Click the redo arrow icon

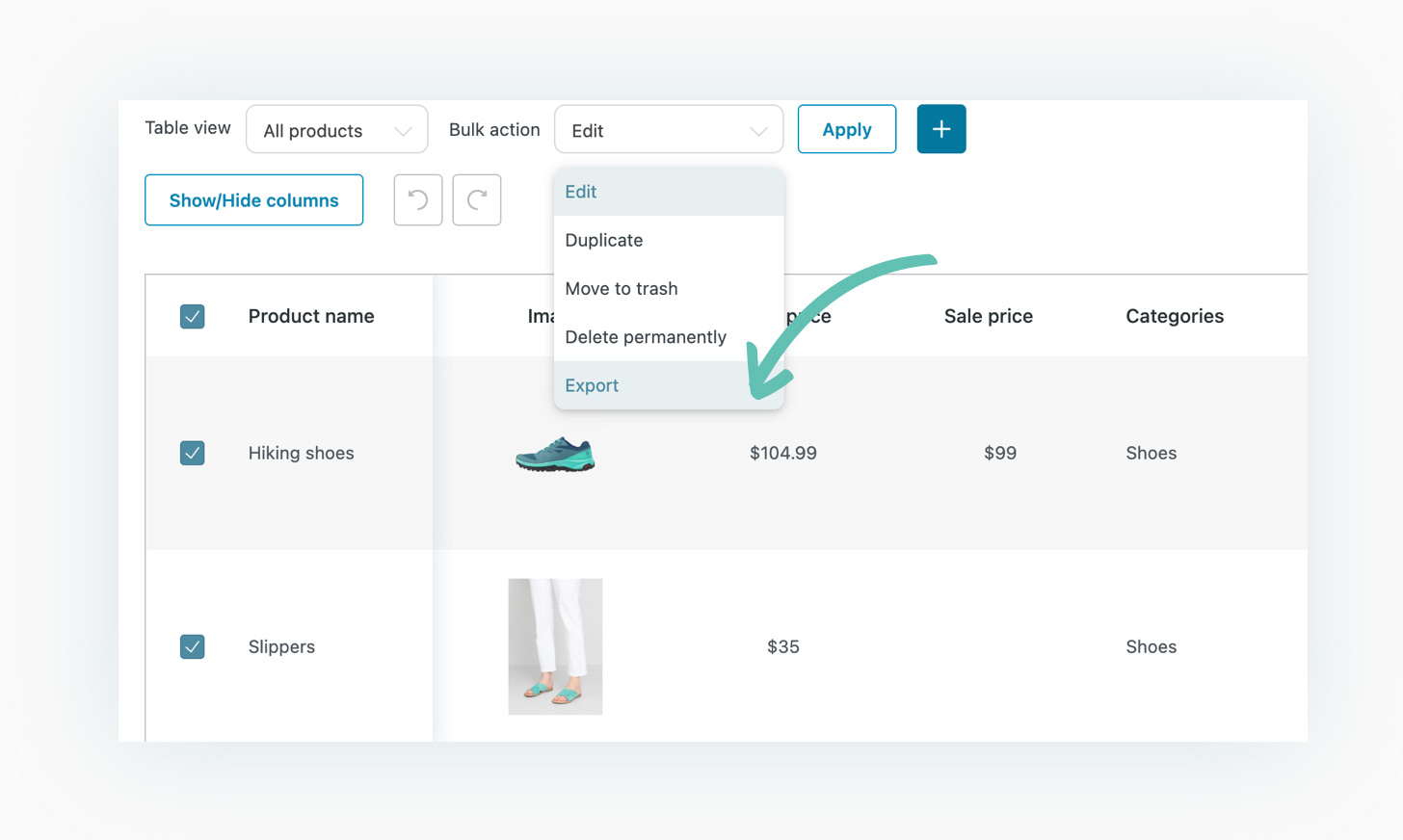click(x=477, y=200)
